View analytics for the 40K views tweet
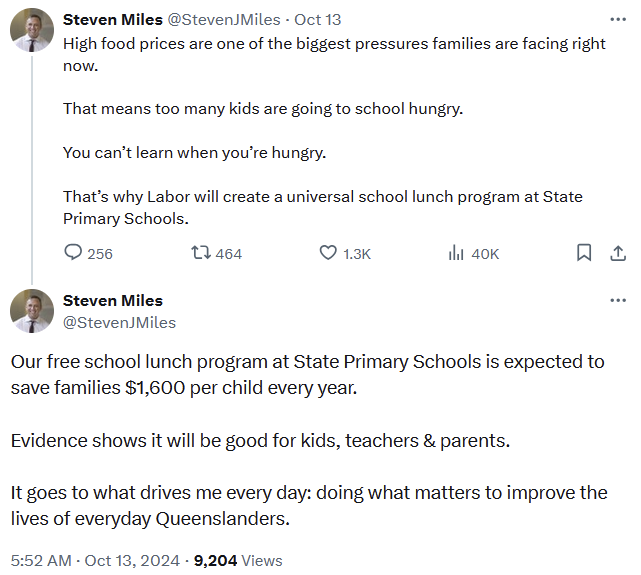Screen dimensions: 641x575 [x=456, y=254]
